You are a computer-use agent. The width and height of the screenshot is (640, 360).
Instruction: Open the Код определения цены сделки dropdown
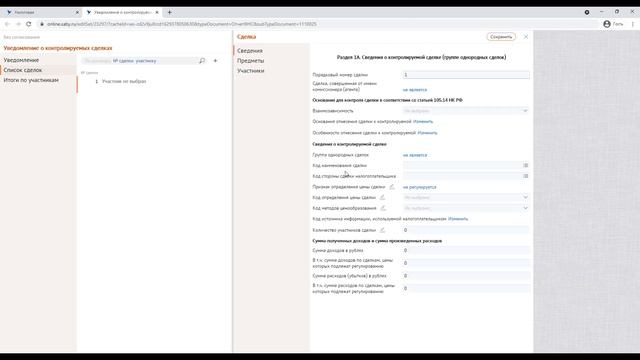pos(466,198)
